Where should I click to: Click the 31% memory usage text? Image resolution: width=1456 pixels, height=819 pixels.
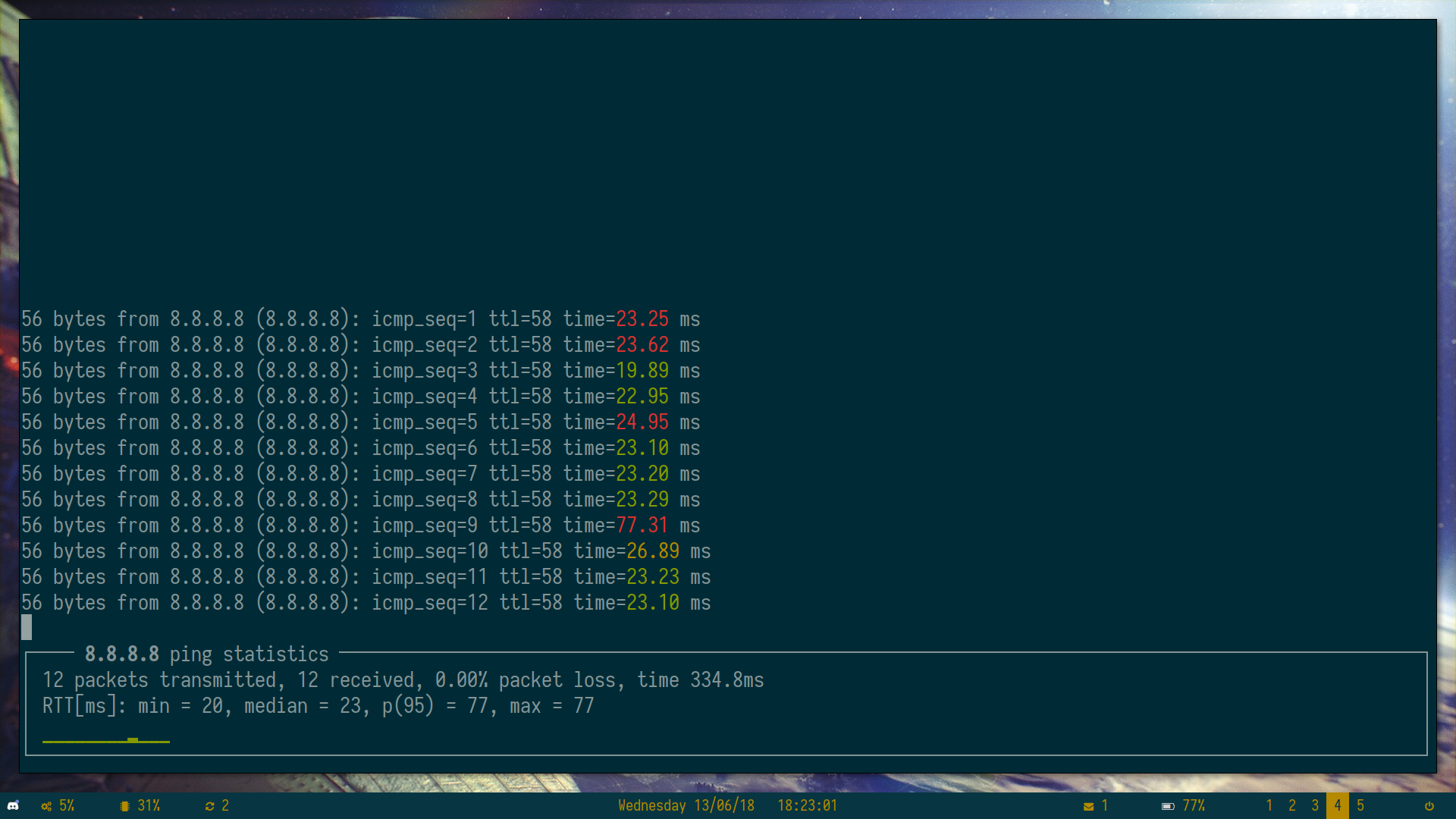click(149, 805)
